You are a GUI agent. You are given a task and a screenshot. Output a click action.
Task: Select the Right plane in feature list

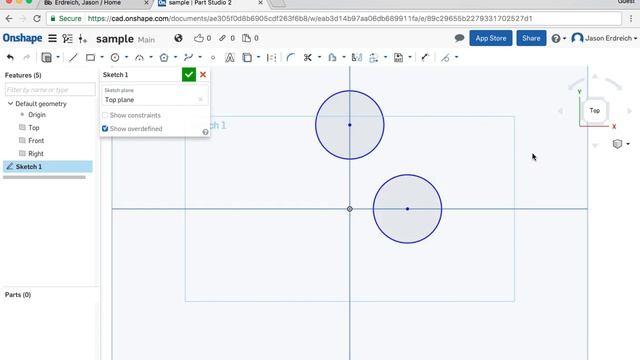pos(36,153)
